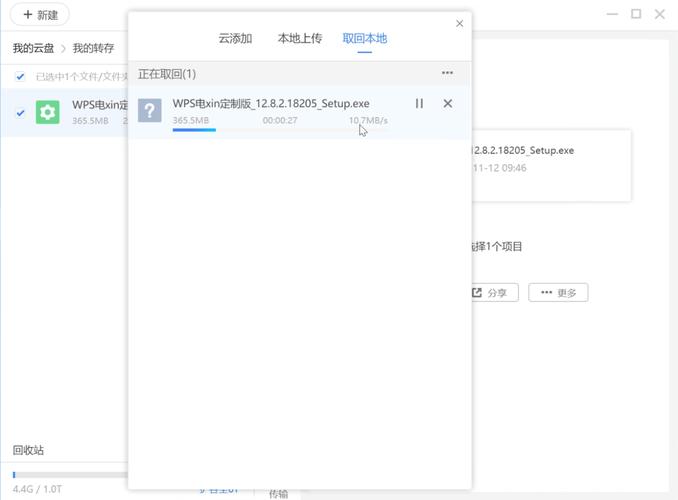The image size is (678, 500).
Task: Click the 365.5MB size in the transfer item
Action: [x=191, y=120]
